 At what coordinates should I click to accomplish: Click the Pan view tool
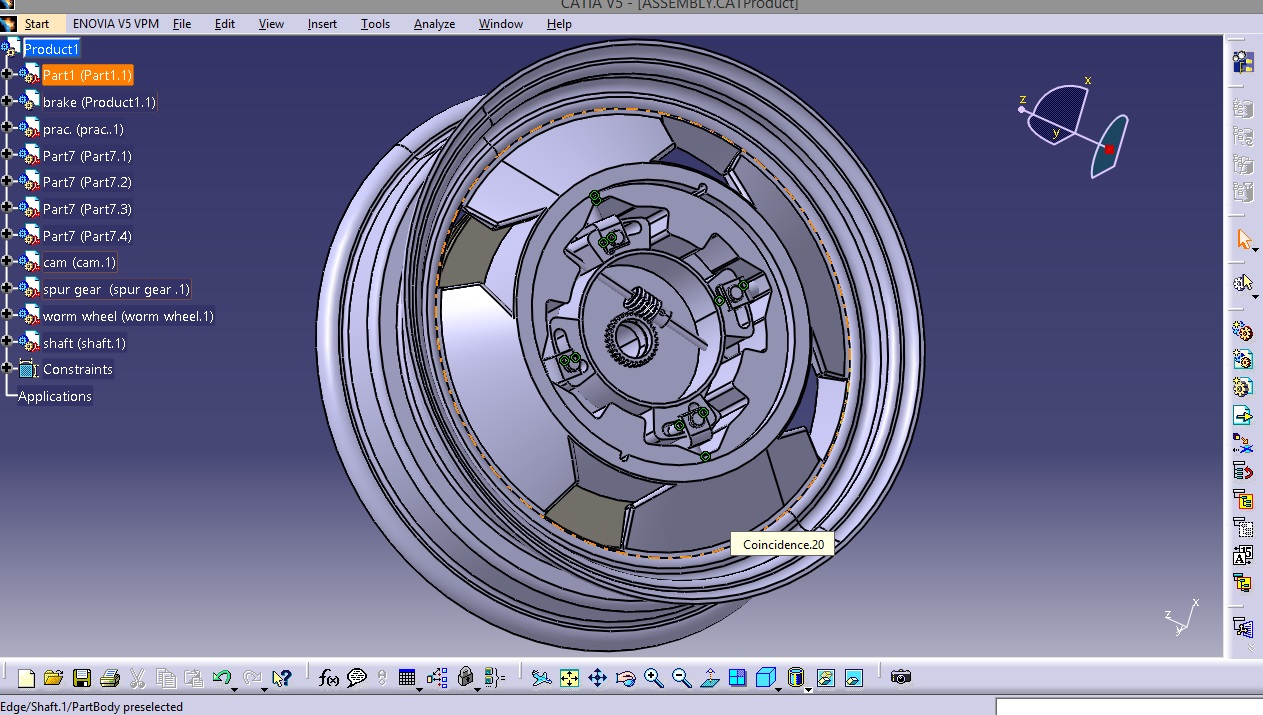597,678
